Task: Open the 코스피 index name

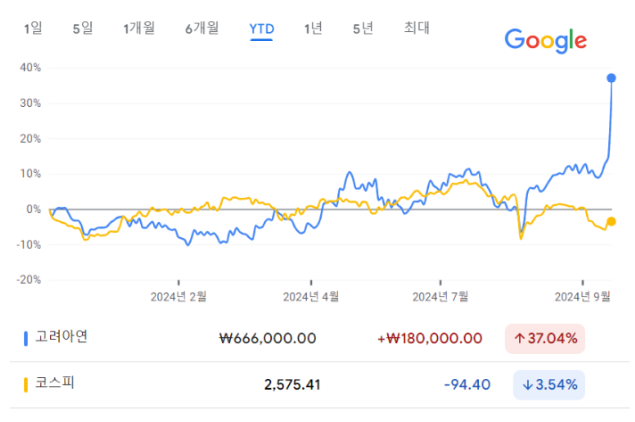Action: pos(55,383)
